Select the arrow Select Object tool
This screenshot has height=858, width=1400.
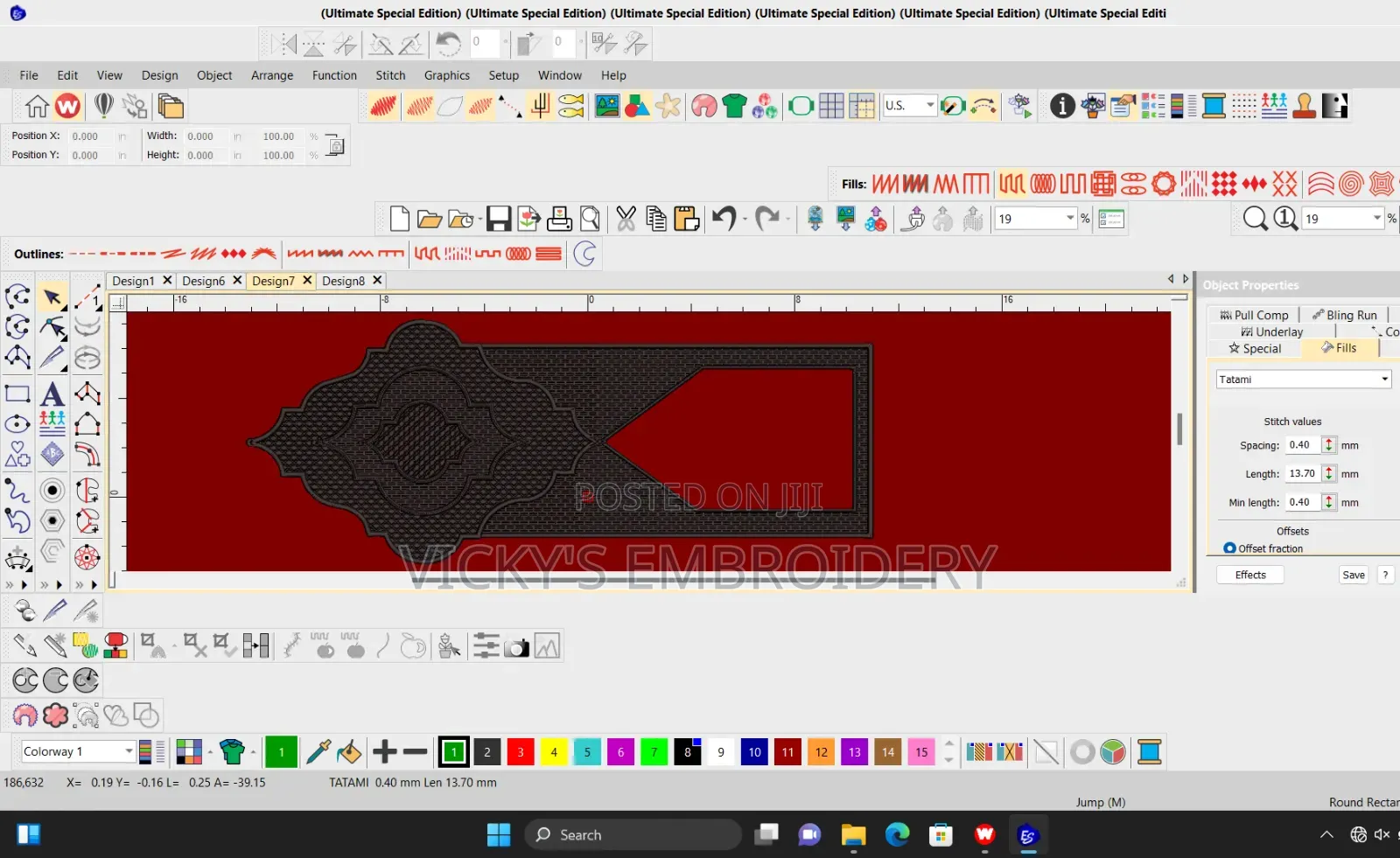click(x=52, y=297)
